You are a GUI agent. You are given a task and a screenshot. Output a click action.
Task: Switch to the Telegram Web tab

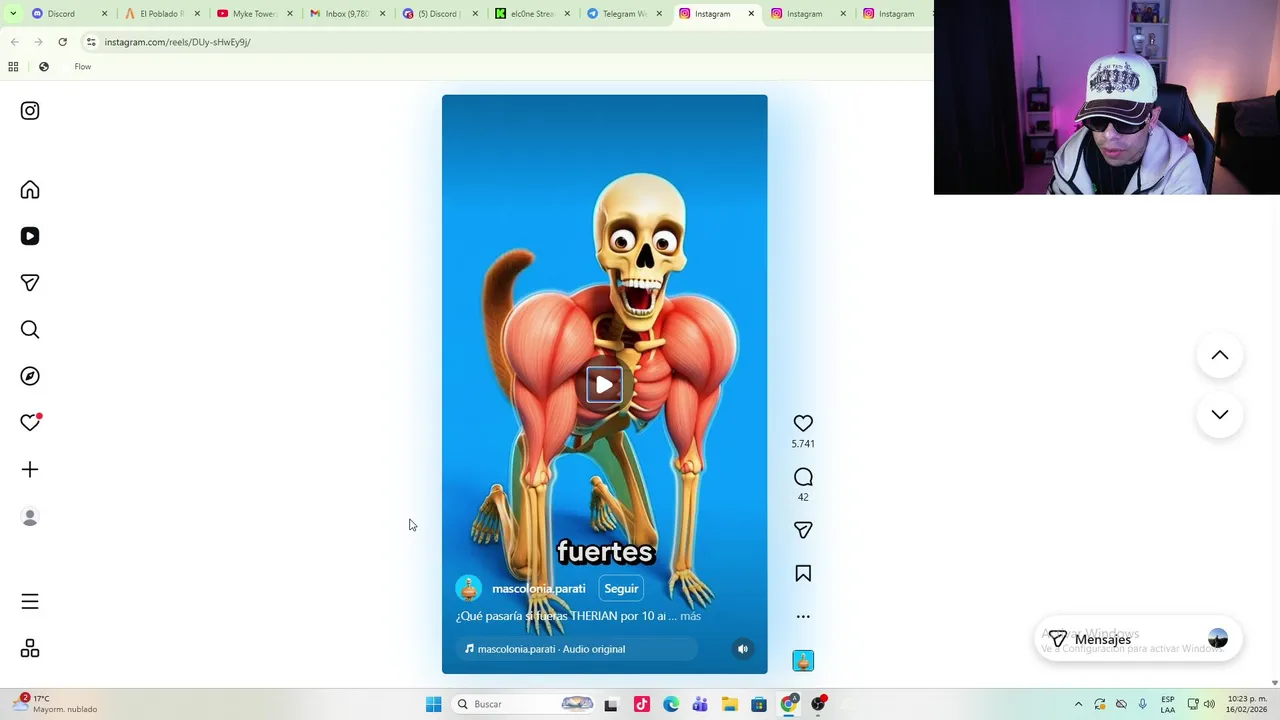point(623,14)
